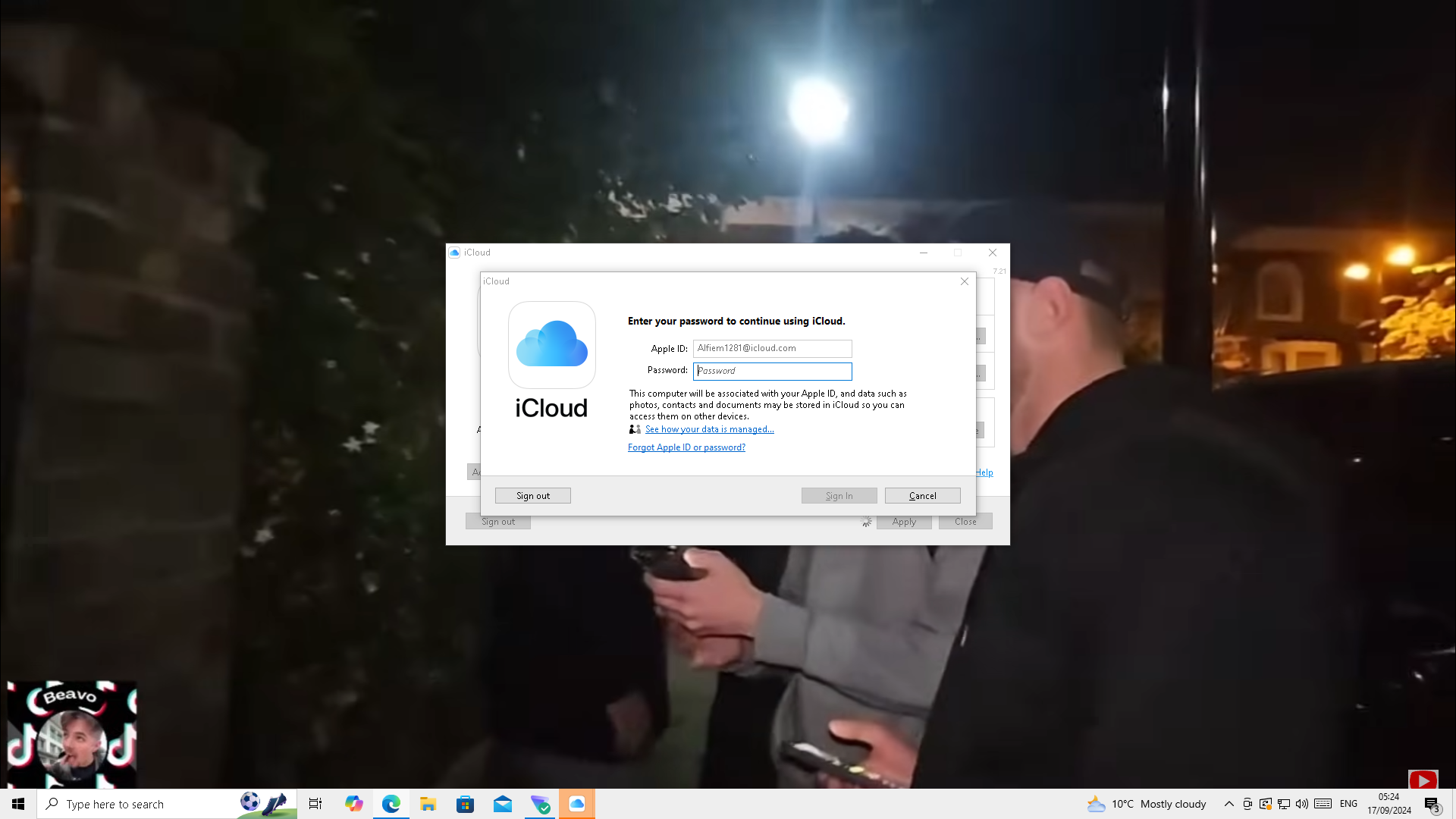Close the main iCloud window
1456x819 pixels.
(x=992, y=253)
